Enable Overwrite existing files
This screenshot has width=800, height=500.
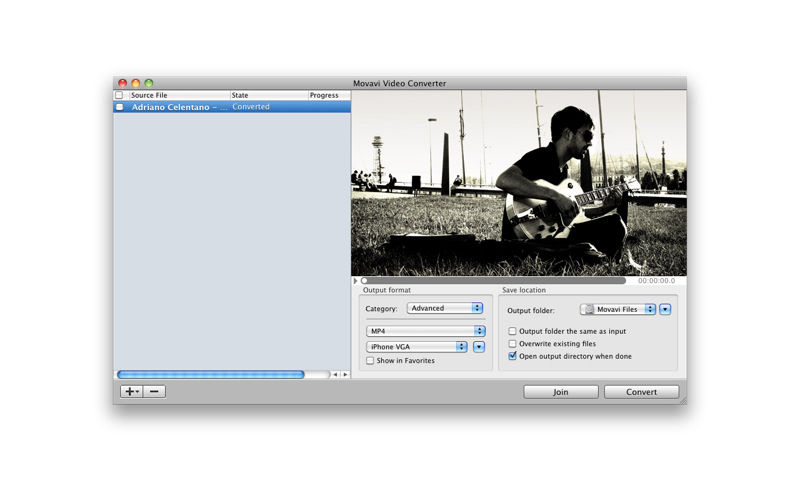(x=512, y=344)
